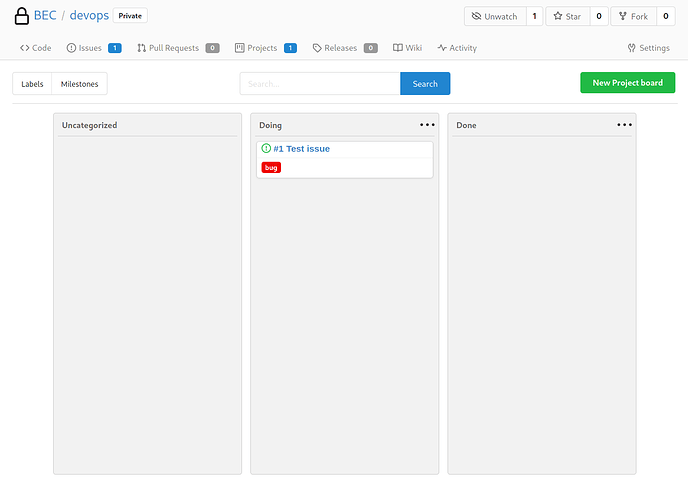Click the Issues tab circle icon
Screen dimensions: 688x500
point(71,48)
